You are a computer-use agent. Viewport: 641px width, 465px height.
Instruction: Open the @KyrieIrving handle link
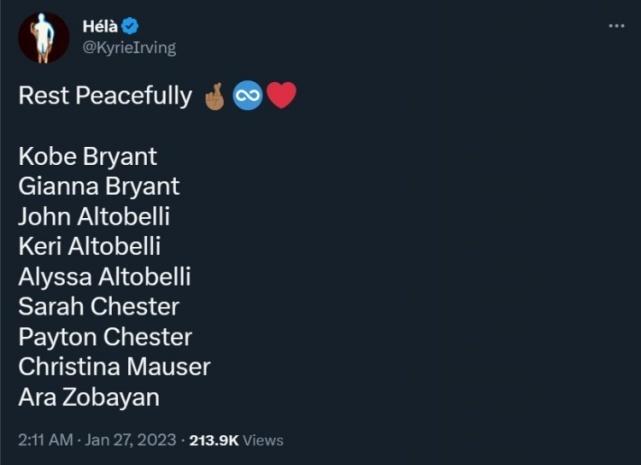click(x=119, y=46)
